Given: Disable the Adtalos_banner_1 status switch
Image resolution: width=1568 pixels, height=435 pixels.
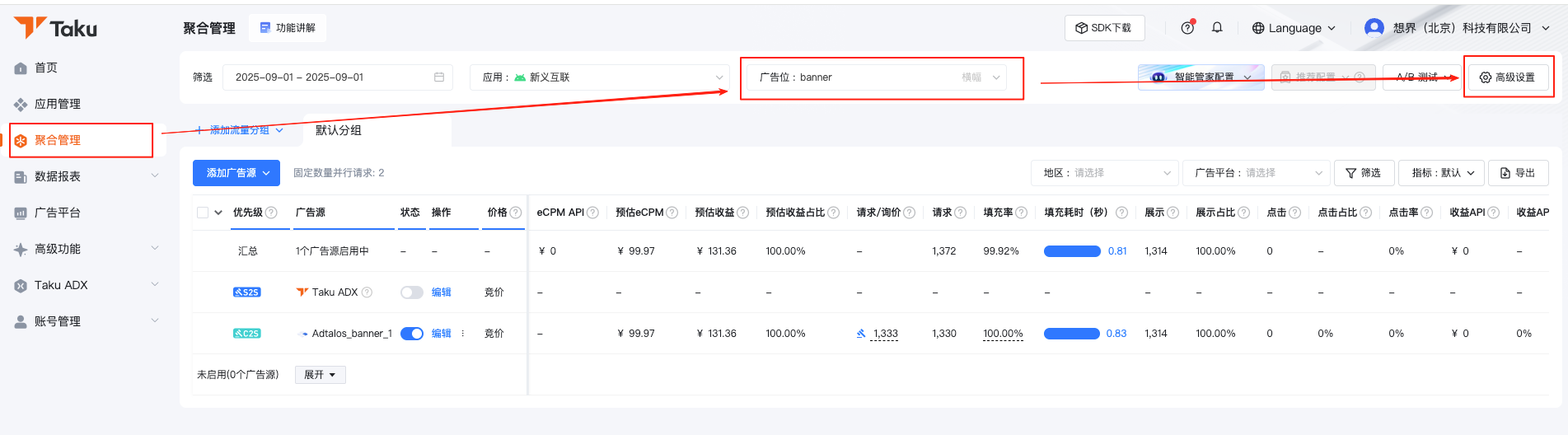Looking at the screenshot, I should (411, 334).
